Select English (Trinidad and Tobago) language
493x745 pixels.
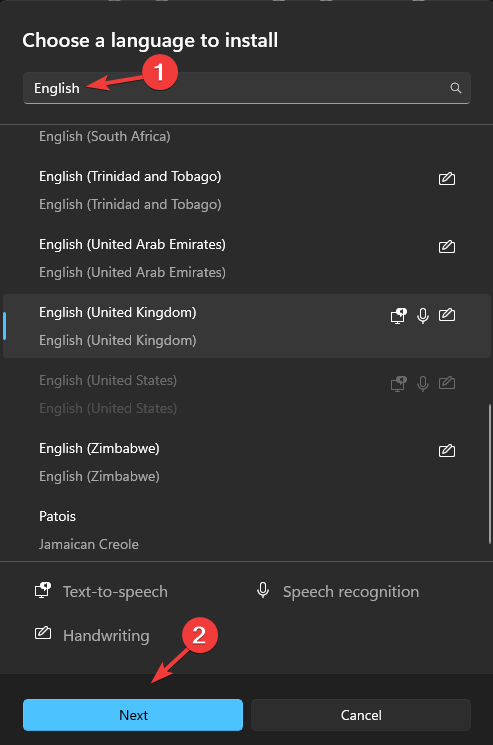click(246, 191)
